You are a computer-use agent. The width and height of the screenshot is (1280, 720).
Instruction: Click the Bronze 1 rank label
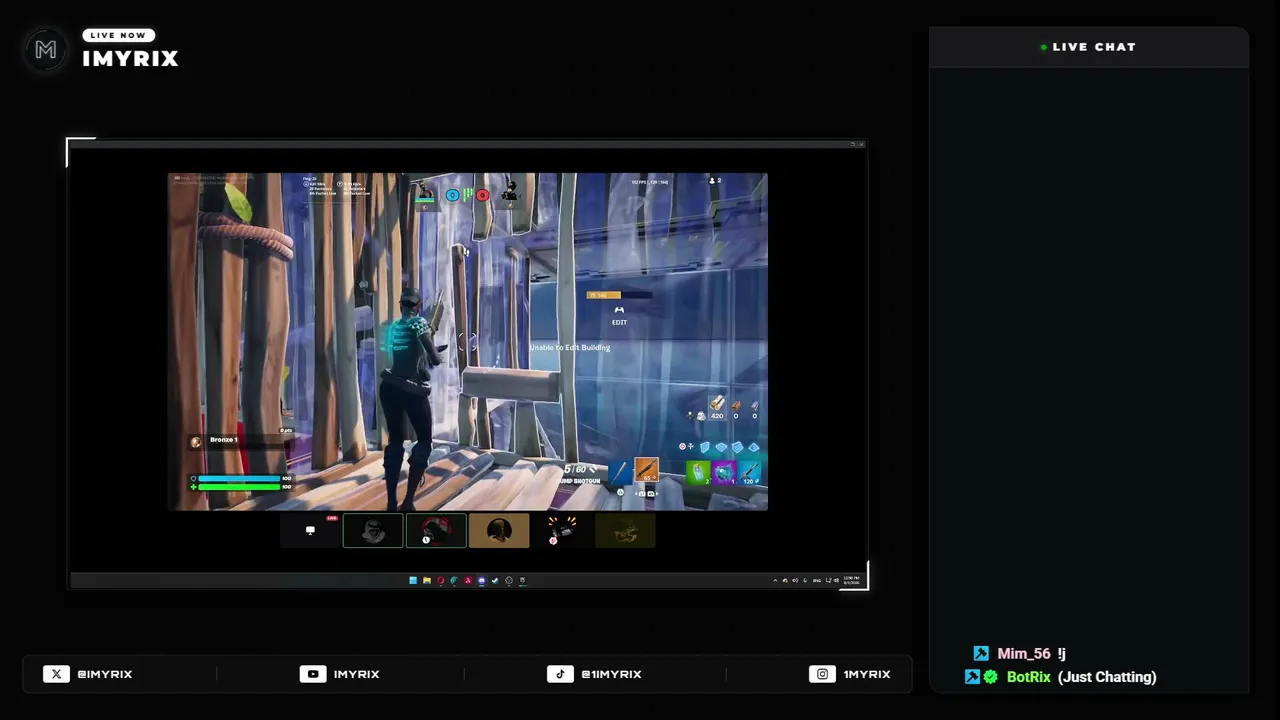point(223,440)
